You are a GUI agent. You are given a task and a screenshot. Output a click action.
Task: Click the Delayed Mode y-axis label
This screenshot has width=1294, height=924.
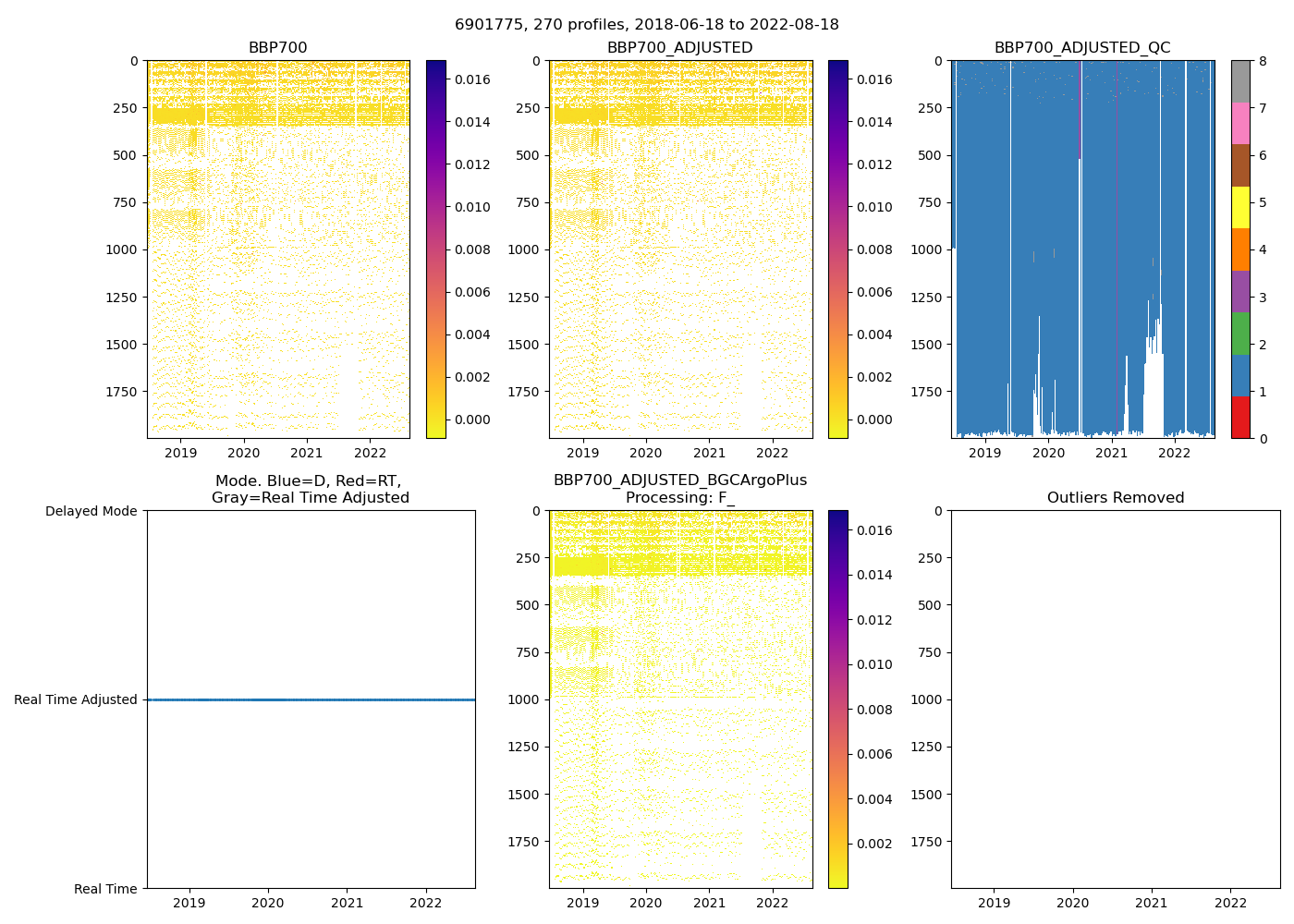[91, 511]
